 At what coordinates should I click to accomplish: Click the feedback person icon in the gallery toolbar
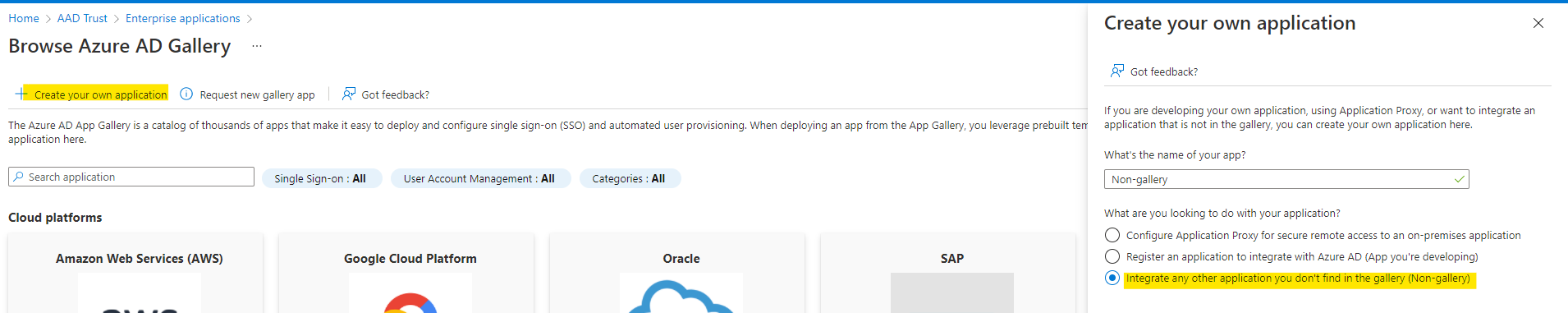tap(349, 94)
